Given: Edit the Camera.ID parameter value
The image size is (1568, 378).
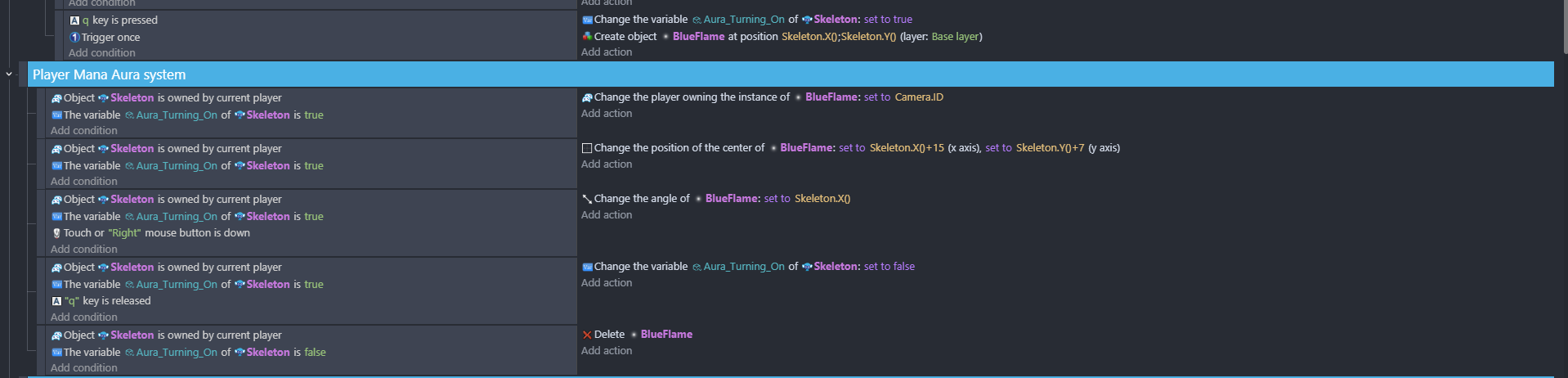Looking at the screenshot, I should point(919,97).
